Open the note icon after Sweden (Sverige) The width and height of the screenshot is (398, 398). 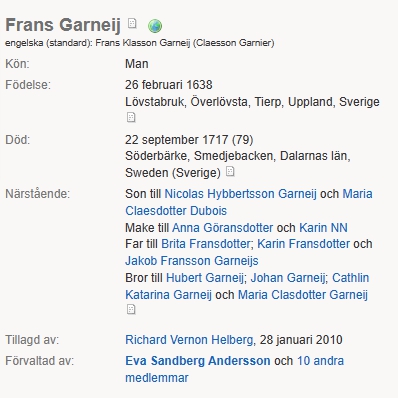pos(230,171)
